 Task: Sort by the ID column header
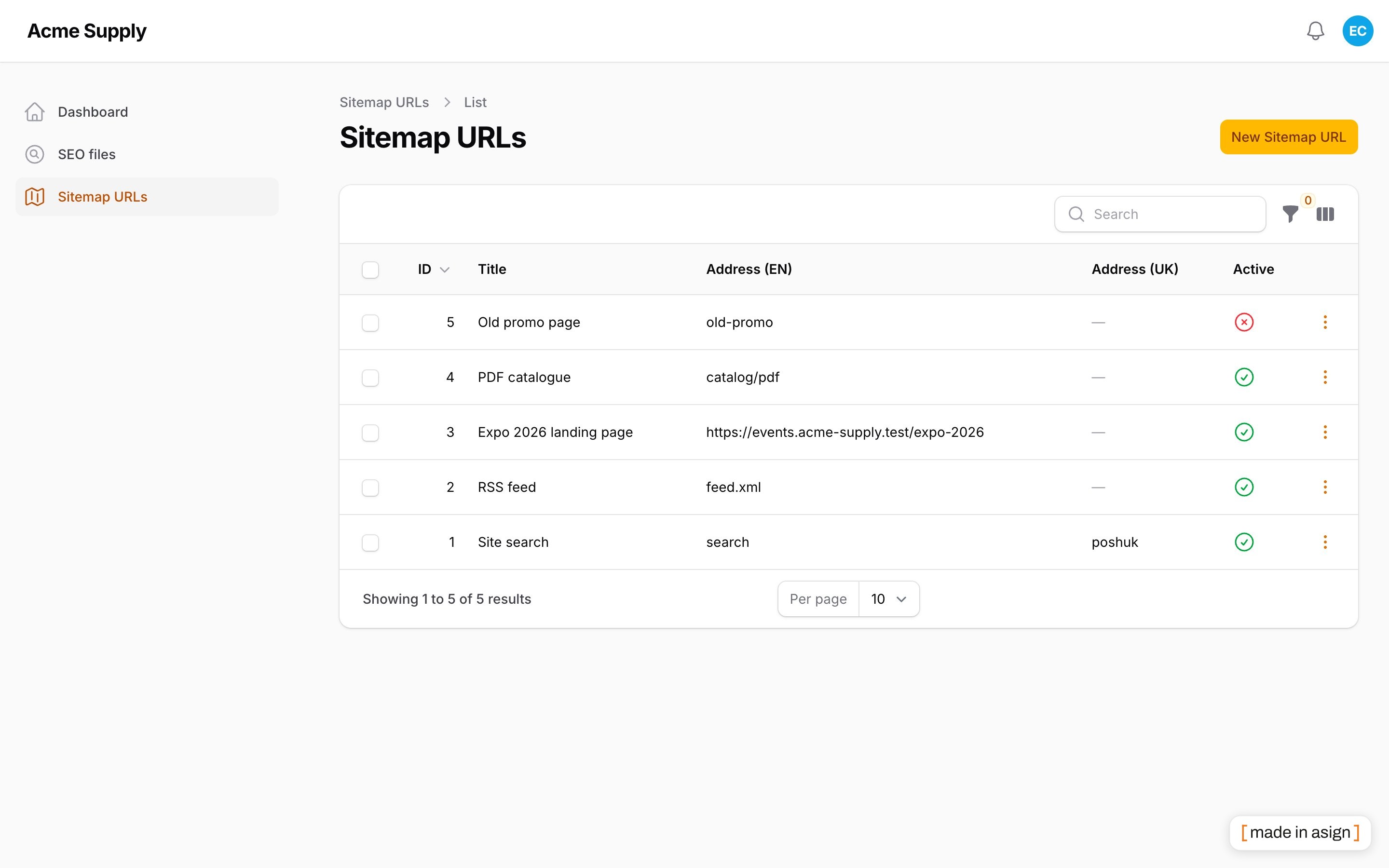coord(434,269)
